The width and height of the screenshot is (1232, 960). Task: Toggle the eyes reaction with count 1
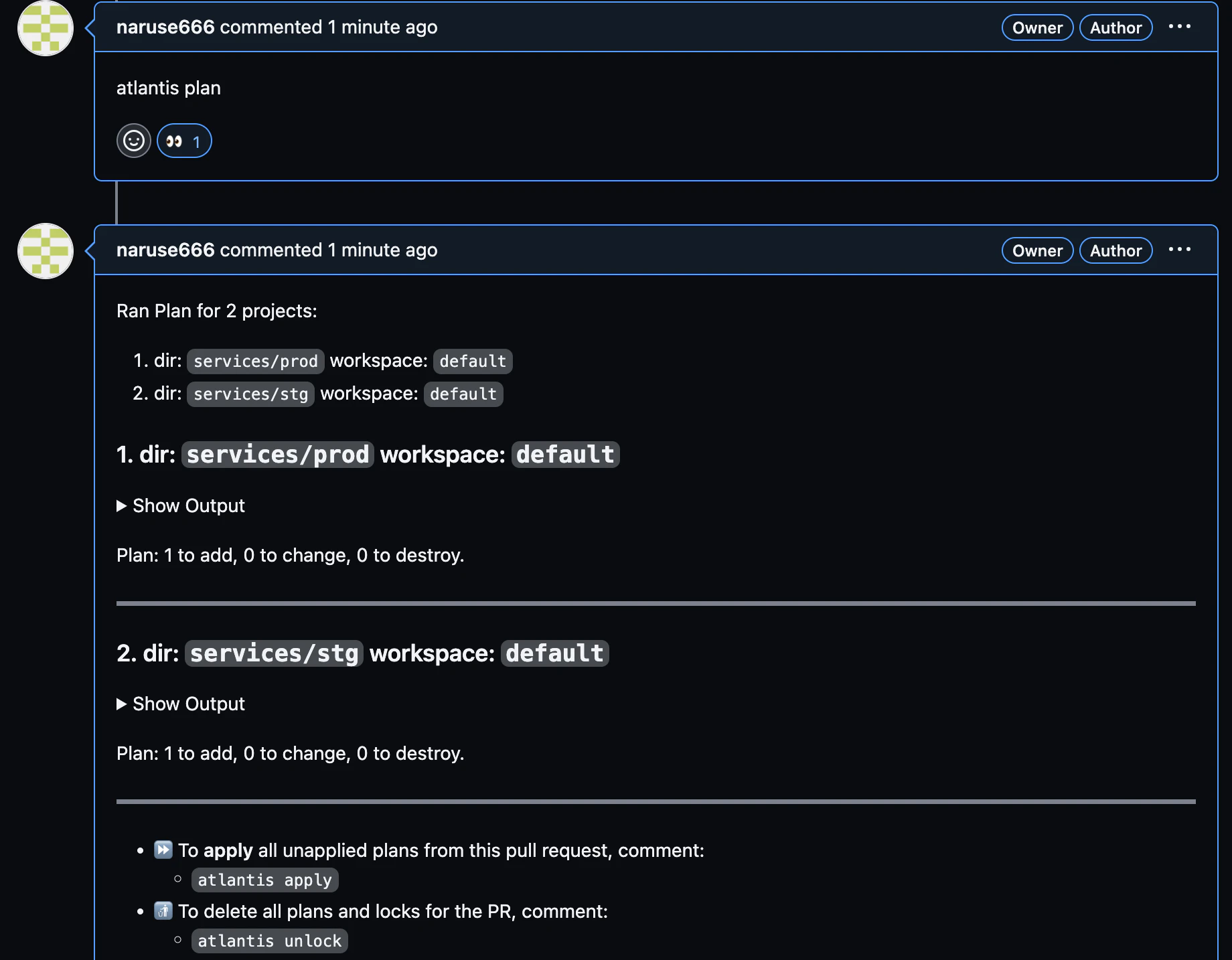pos(184,141)
